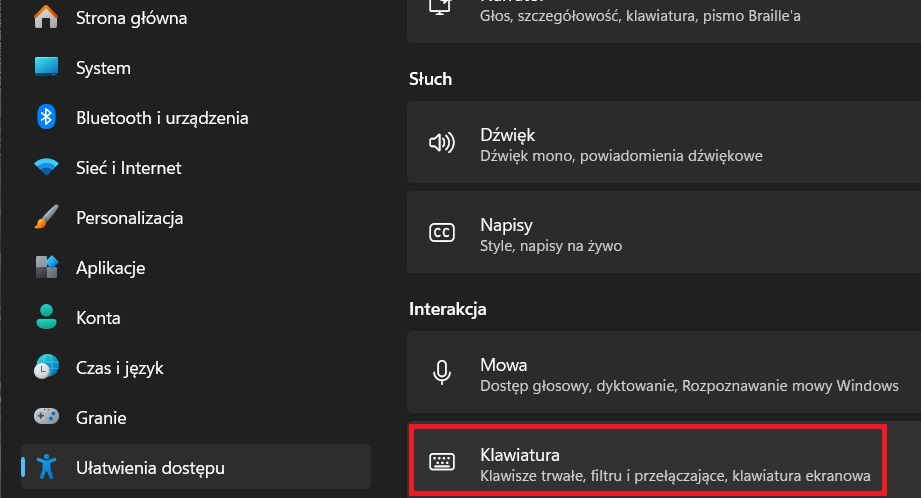Screen dimensions: 921x498
Task: Click the microphone icon on the Mowa card
Action: tap(441, 373)
